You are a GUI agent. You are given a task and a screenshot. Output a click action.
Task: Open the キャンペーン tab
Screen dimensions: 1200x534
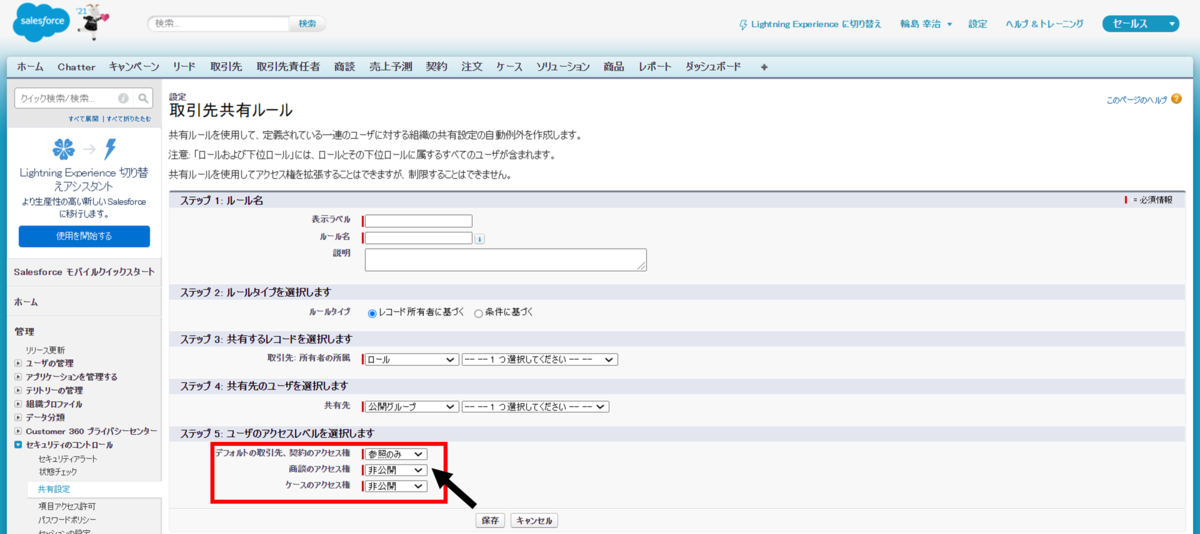(x=134, y=67)
